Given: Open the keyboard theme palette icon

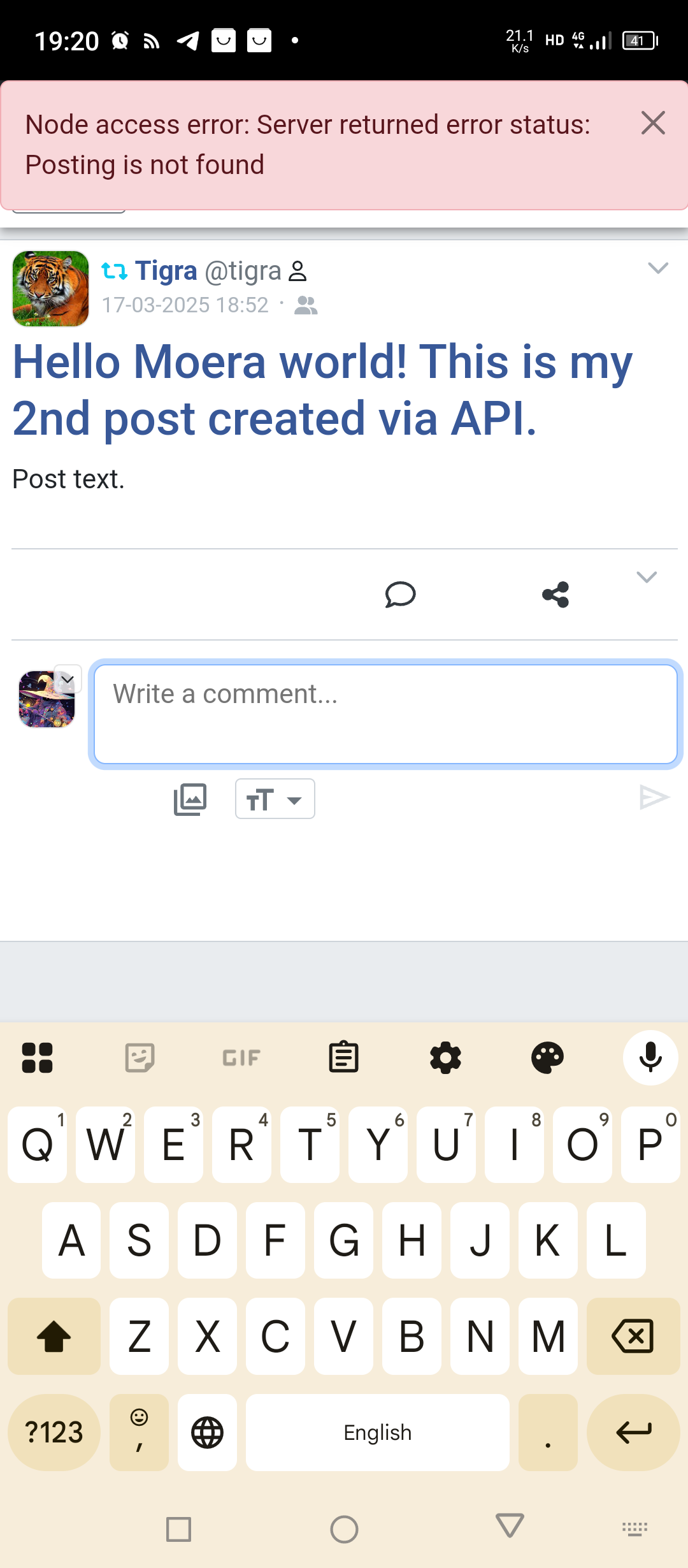Looking at the screenshot, I should tap(547, 1057).
